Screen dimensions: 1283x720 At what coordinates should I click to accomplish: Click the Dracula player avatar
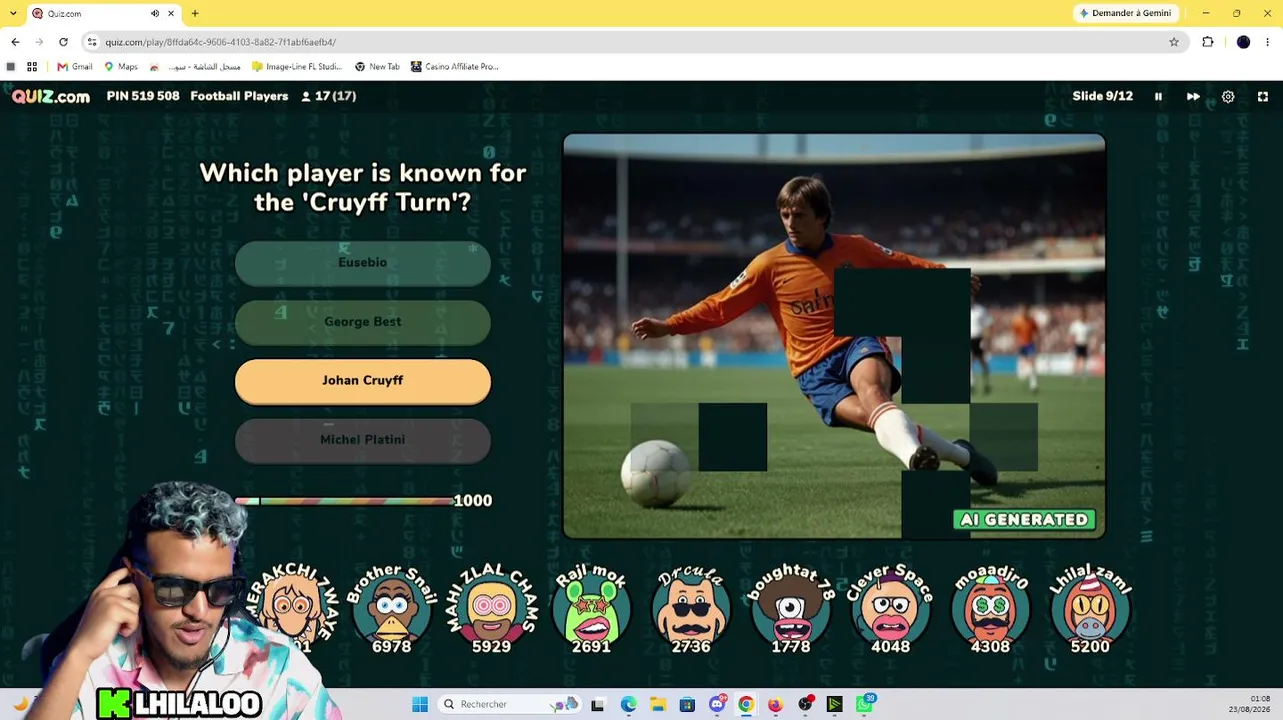[x=691, y=610]
